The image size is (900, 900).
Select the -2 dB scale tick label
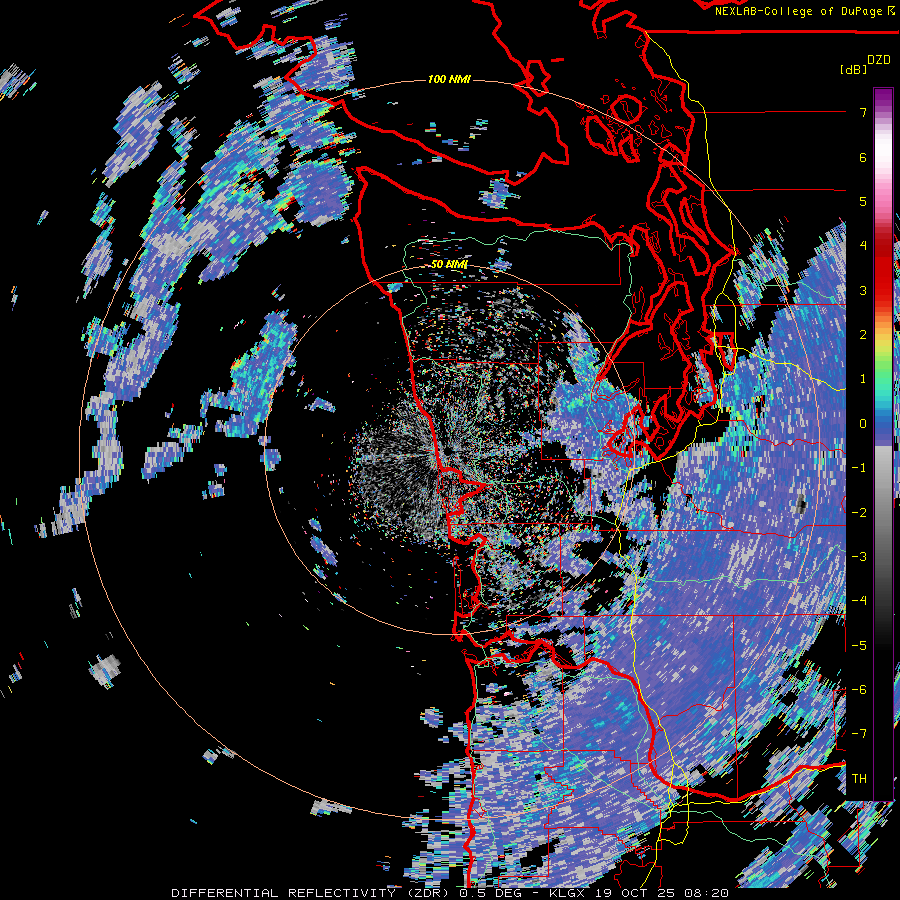click(859, 512)
